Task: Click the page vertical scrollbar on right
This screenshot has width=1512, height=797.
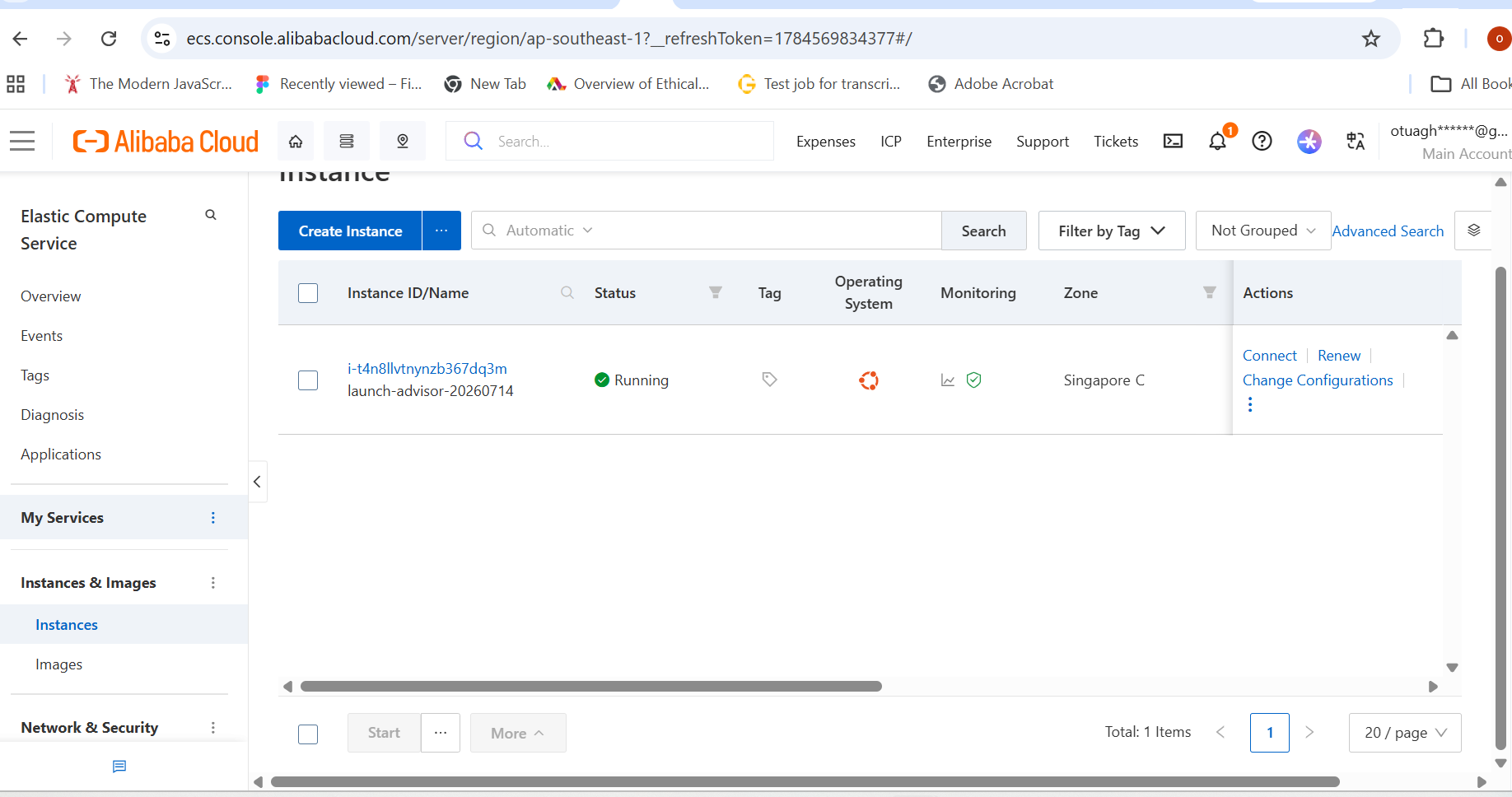Action: click(1501, 508)
